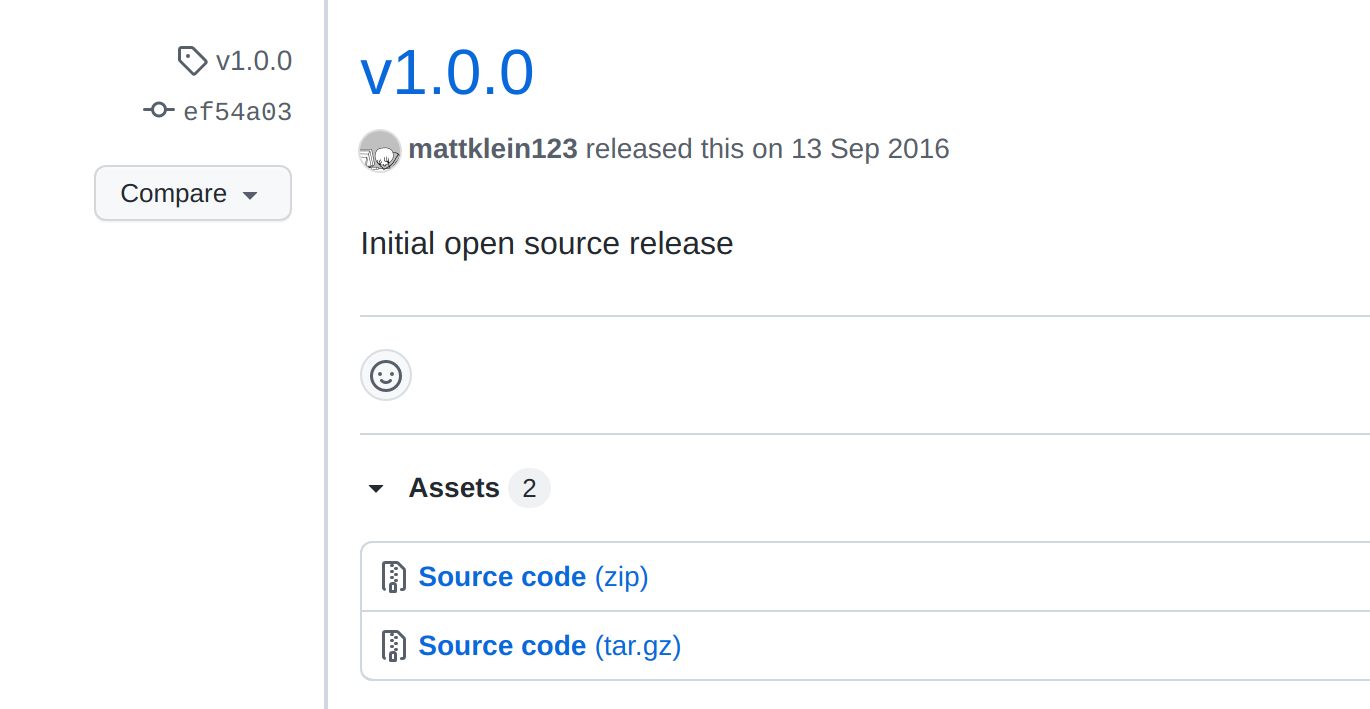The image size is (1370, 709).
Task: Open the small v1.0.0 tag link in sidebar
Action: point(254,61)
